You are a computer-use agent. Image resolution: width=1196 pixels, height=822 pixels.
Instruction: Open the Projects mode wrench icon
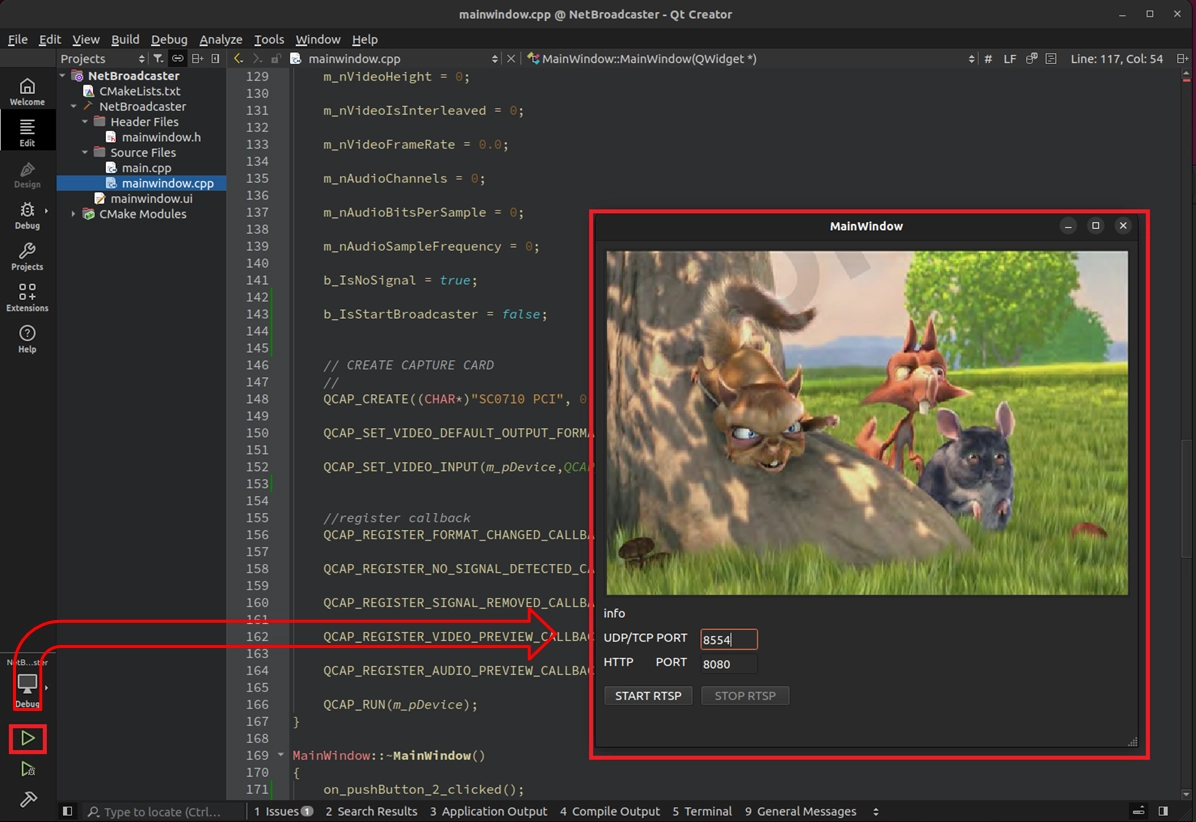tap(27, 256)
